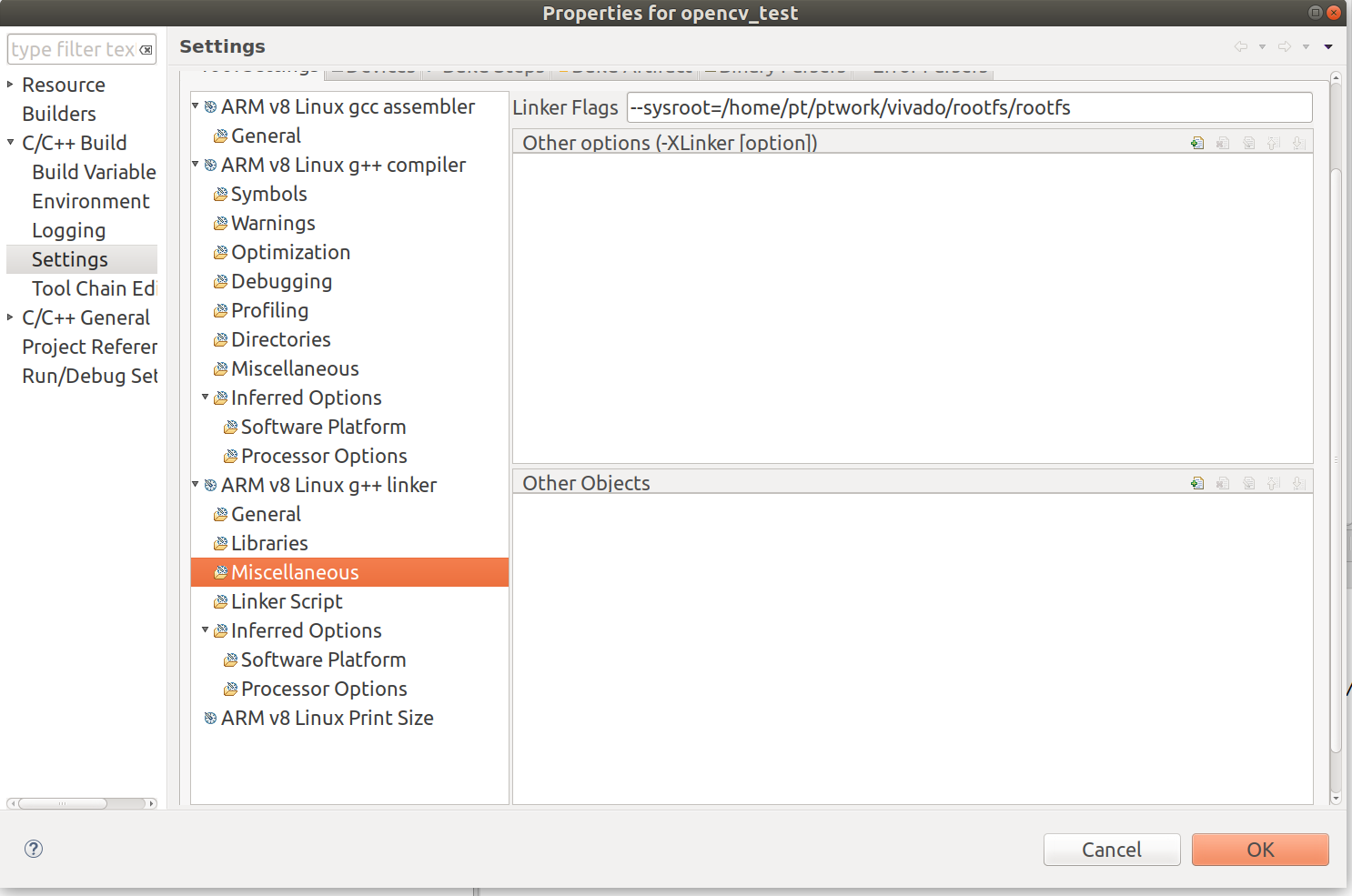Click the Delete icon above Other options list

click(1222, 143)
